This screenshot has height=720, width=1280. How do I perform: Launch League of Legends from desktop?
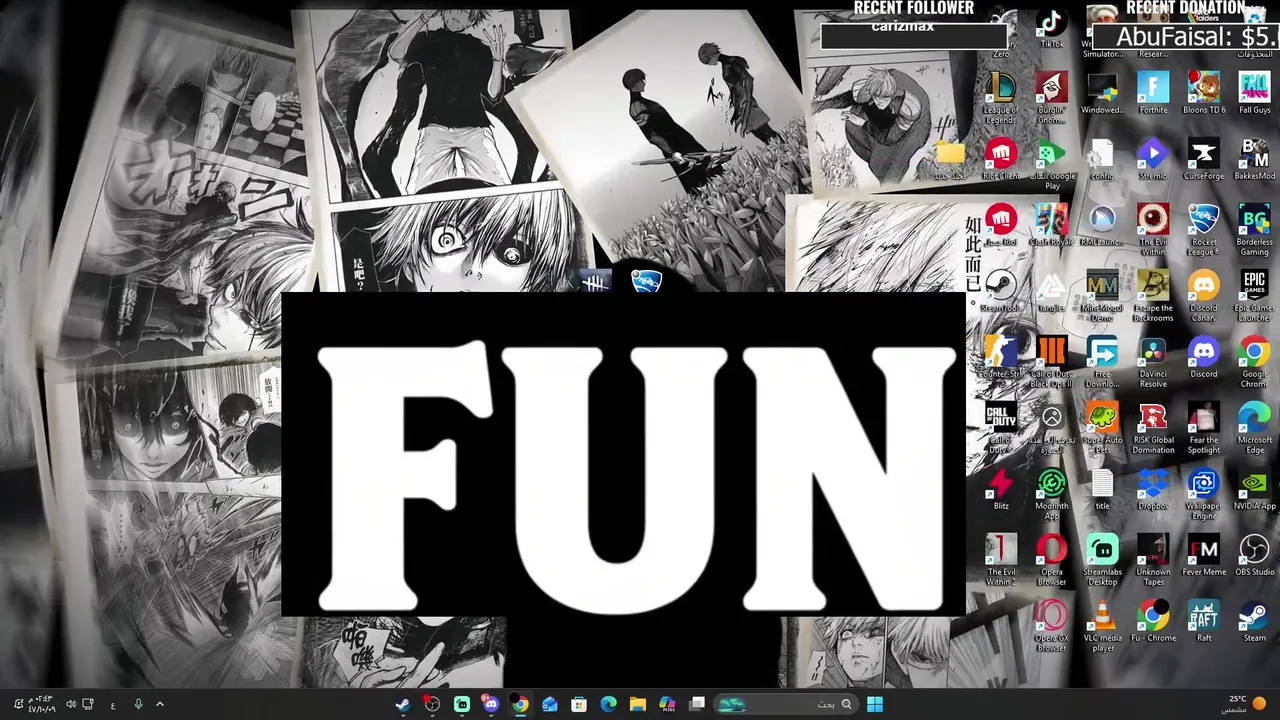tap(1001, 98)
